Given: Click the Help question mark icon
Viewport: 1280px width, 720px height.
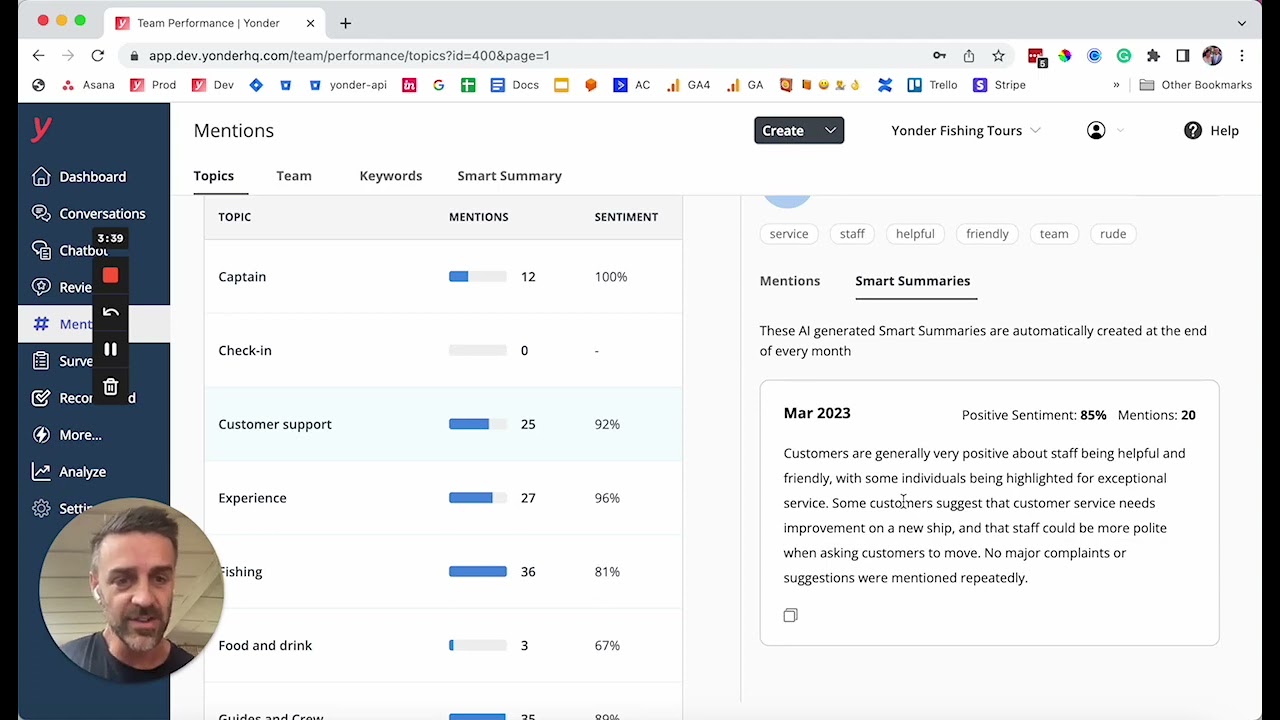Looking at the screenshot, I should 1193,131.
